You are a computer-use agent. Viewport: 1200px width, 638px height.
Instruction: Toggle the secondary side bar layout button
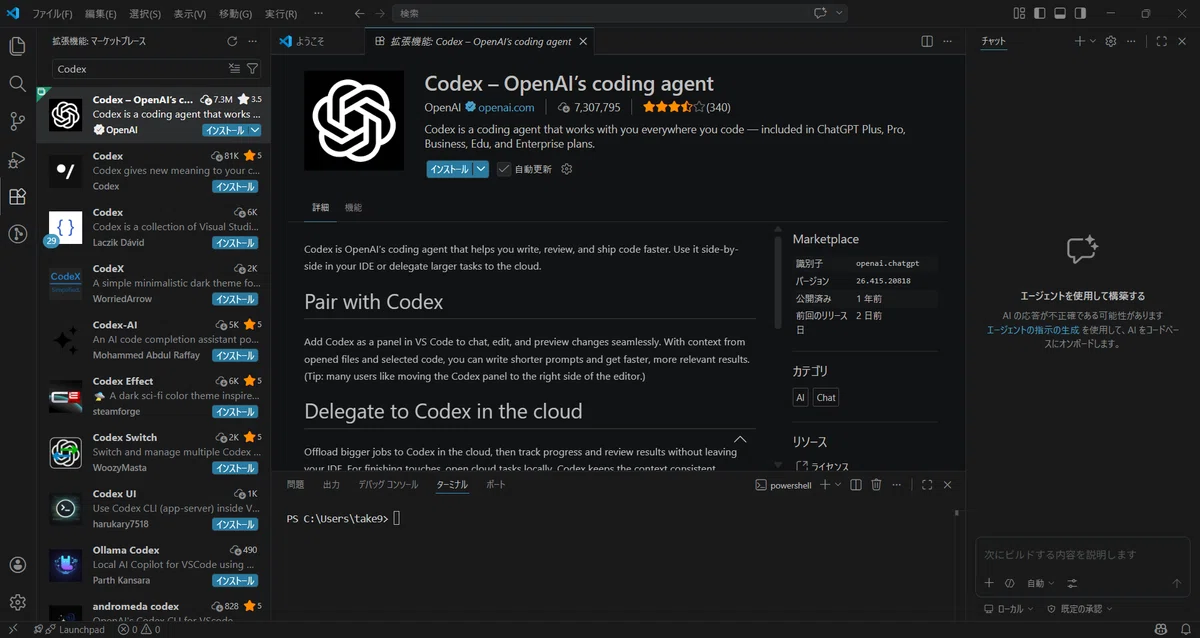[x=1082, y=13]
